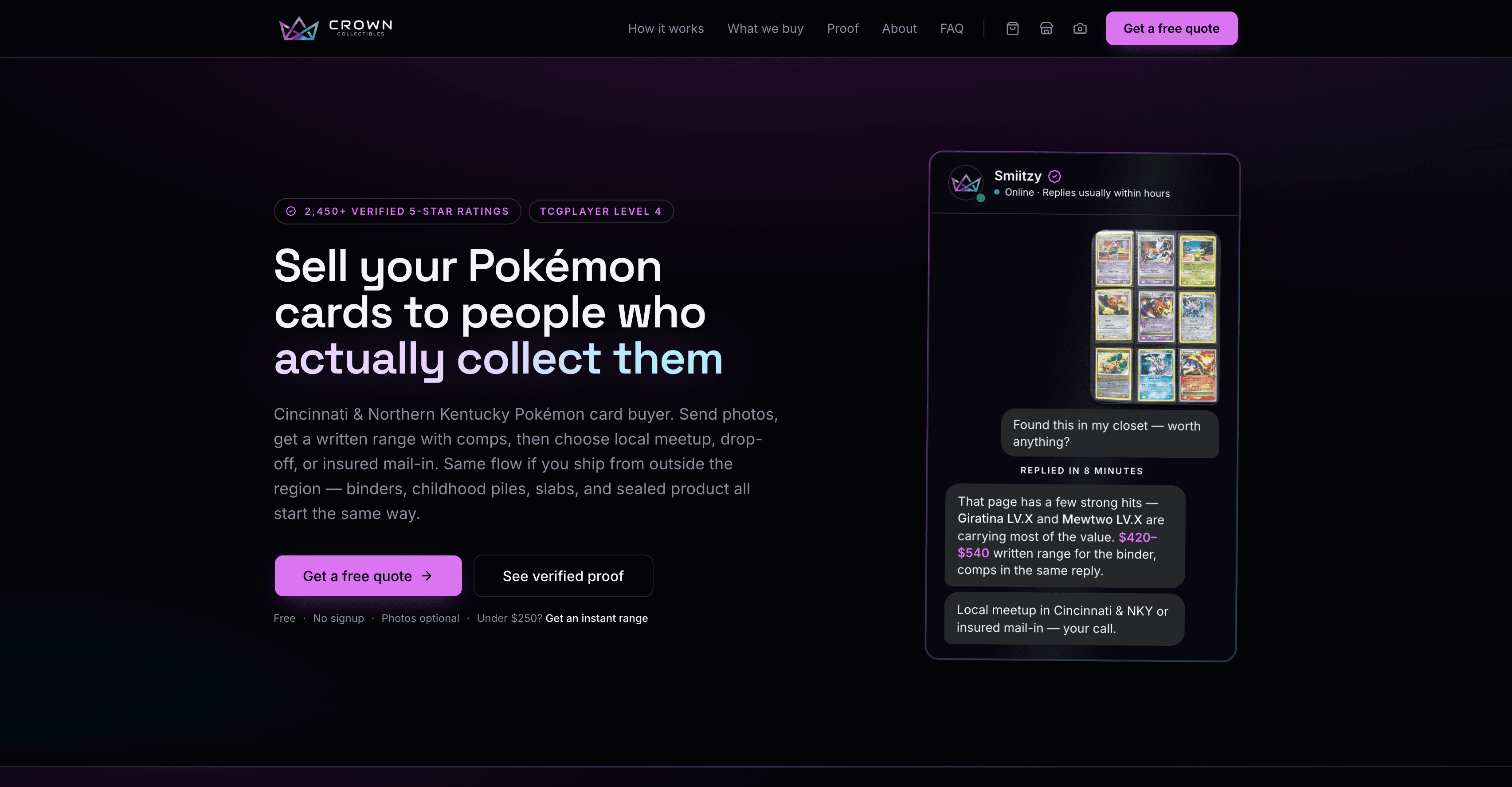Image resolution: width=1512 pixels, height=787 pixels.
Task: Open the shopping bag icon in header
Action: (x=1012, y=28)
